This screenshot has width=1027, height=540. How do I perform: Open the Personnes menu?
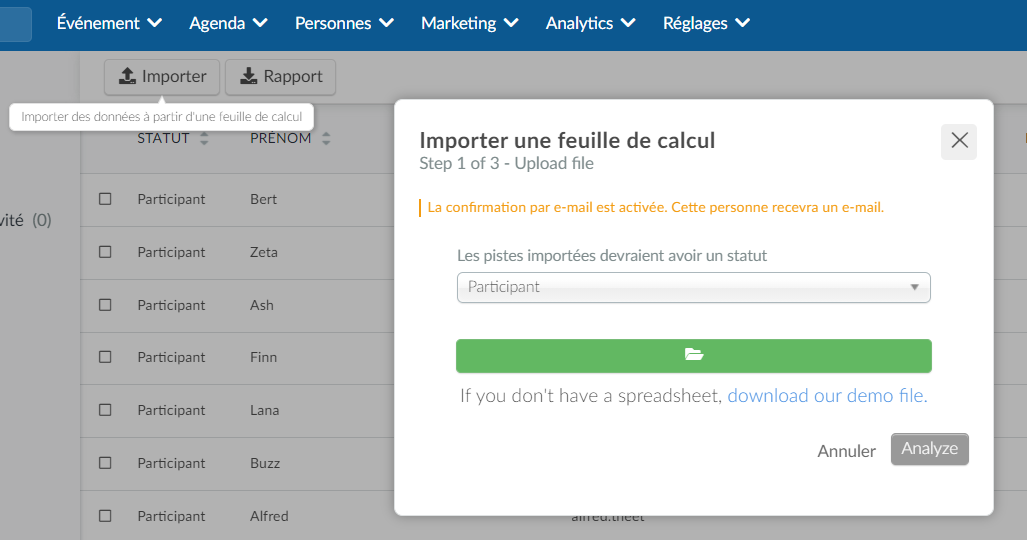344,23
